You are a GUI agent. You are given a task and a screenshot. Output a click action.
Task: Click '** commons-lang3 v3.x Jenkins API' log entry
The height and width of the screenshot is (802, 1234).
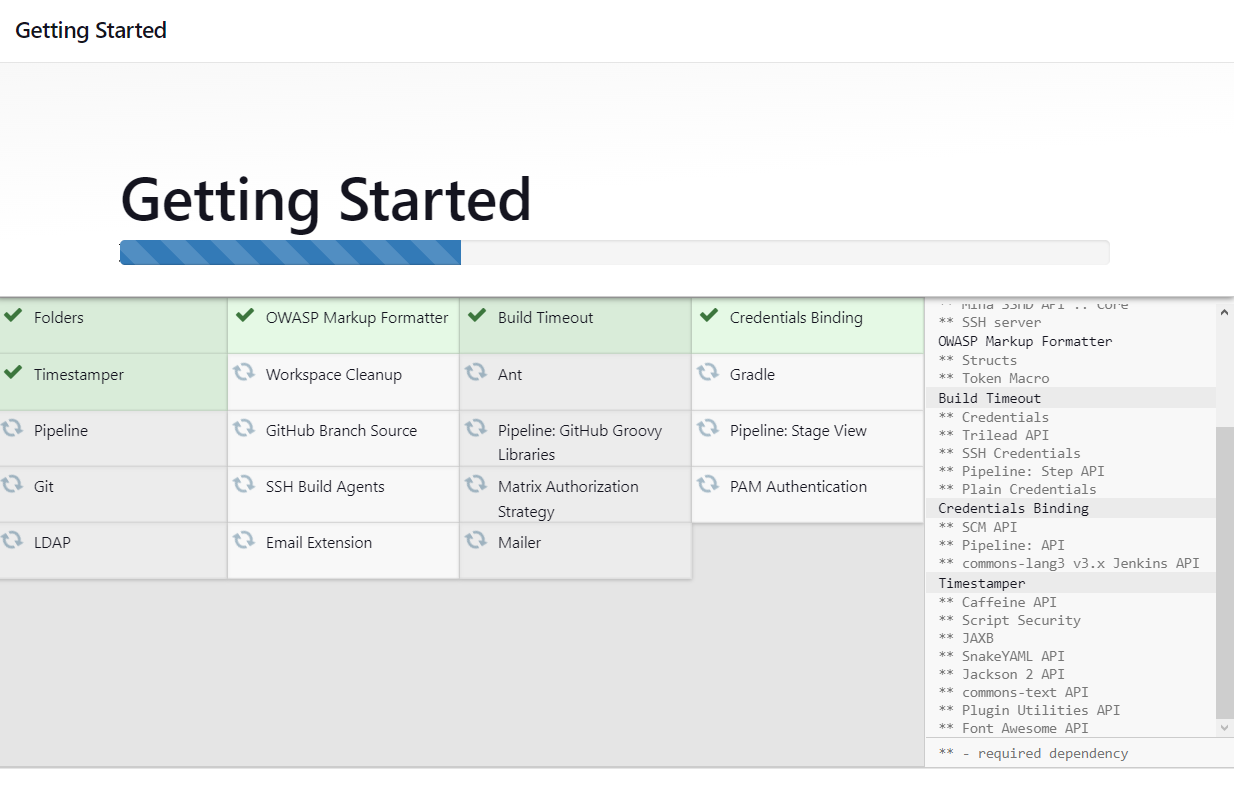coord(1069,563)
